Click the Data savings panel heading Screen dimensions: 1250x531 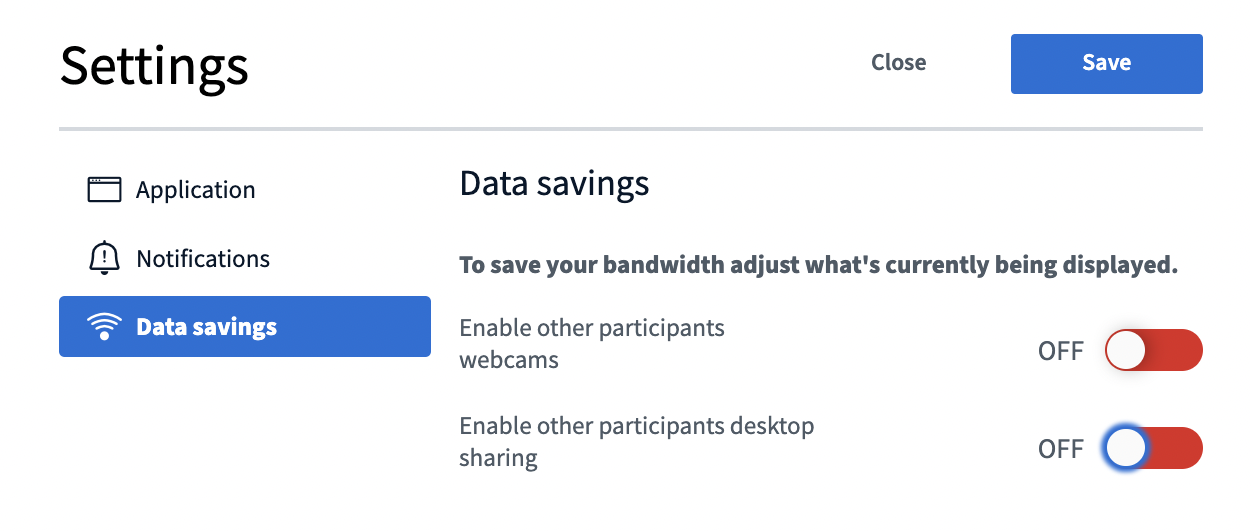tap(554, 184)
